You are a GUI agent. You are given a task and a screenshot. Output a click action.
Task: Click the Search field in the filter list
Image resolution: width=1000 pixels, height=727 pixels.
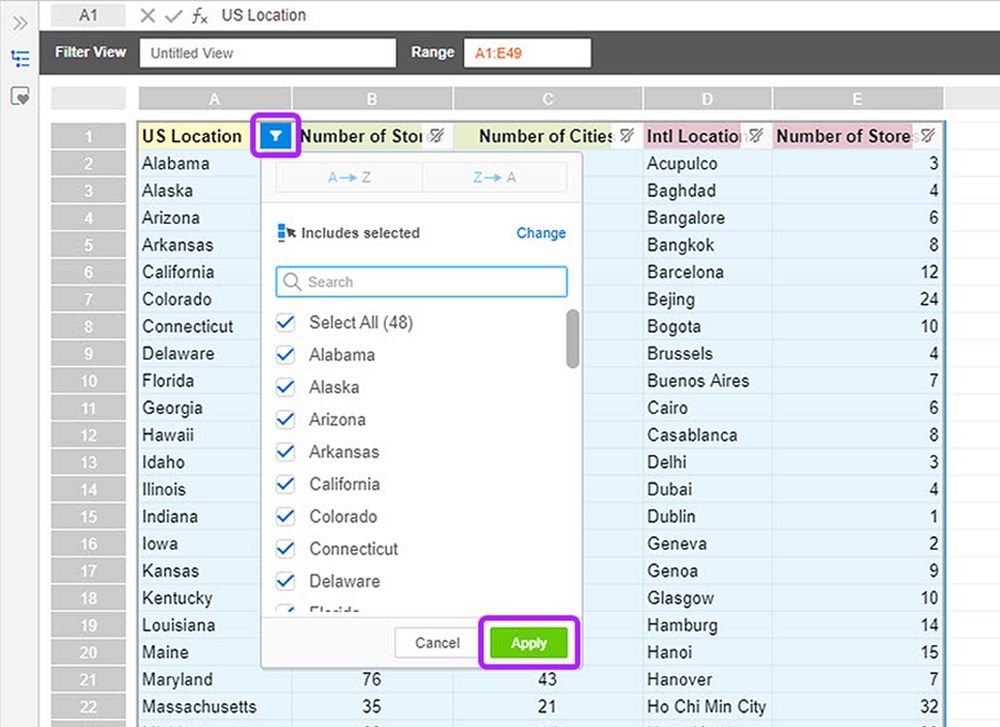click(x=422, y=282)
